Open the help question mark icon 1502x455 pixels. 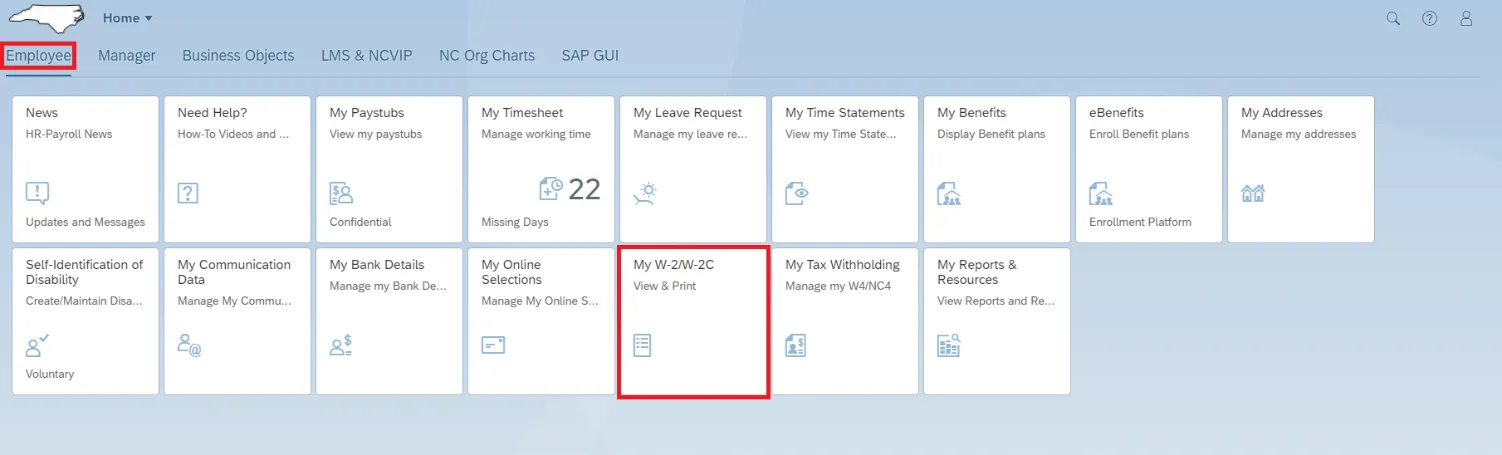click(x=1430, y=18)
